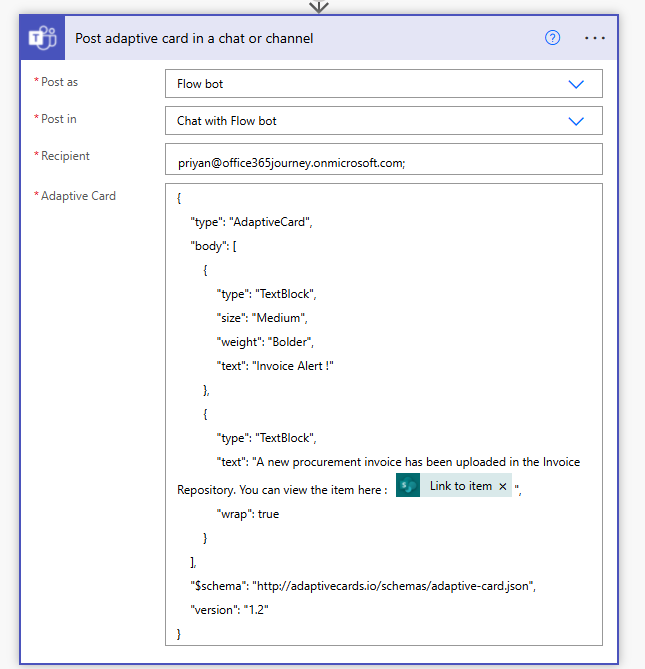The width and height of the screenshot is (645, 669).
Task: Click the "Invoice Alert !" text line
Action: click(275, 366)
